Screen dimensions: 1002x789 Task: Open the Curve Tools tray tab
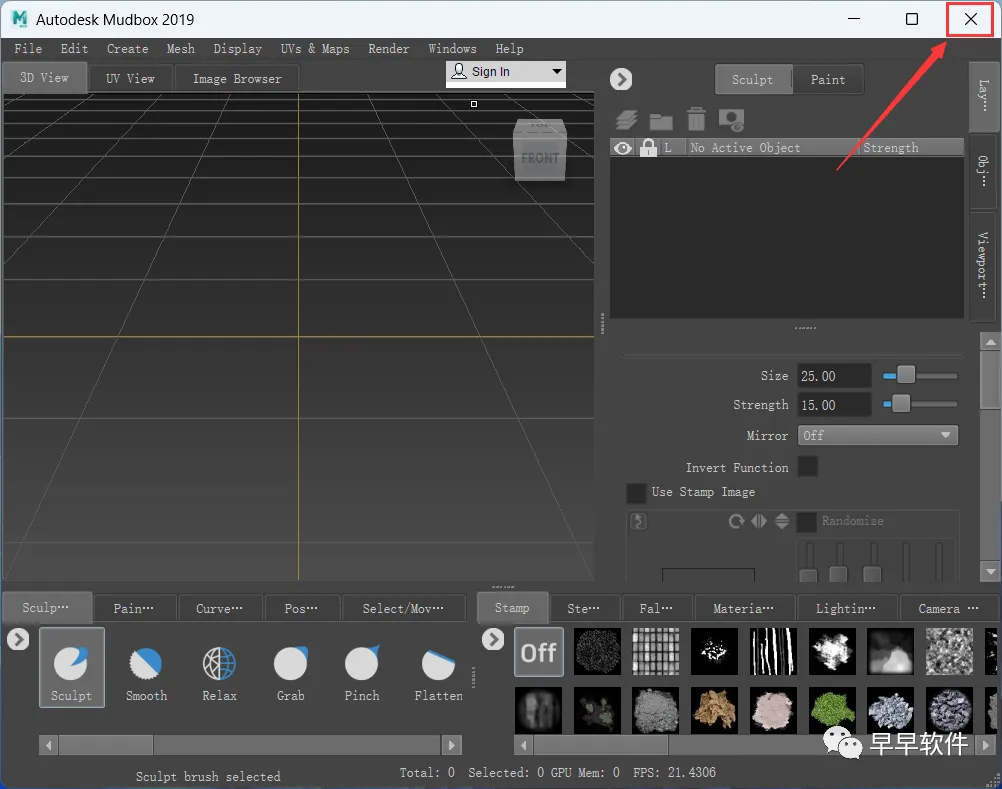(220, 609)
